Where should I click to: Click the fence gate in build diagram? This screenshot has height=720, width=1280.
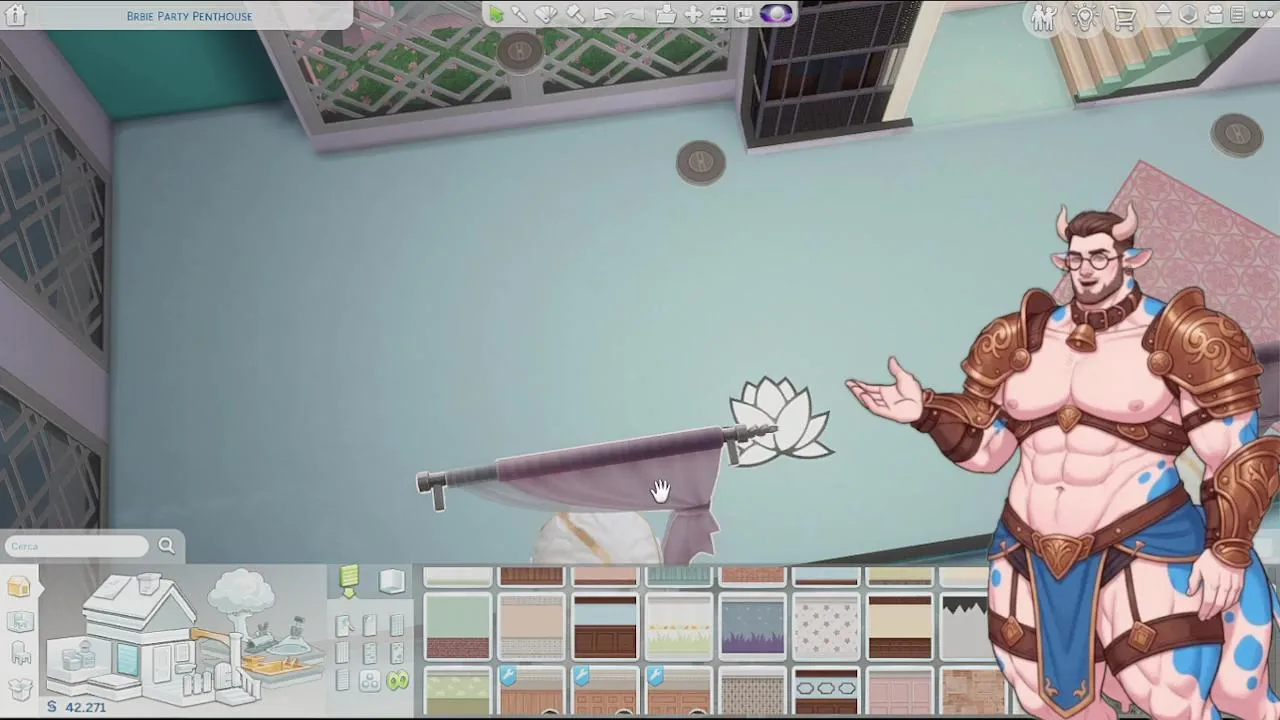pyautogui.click(x=223, y=675)
